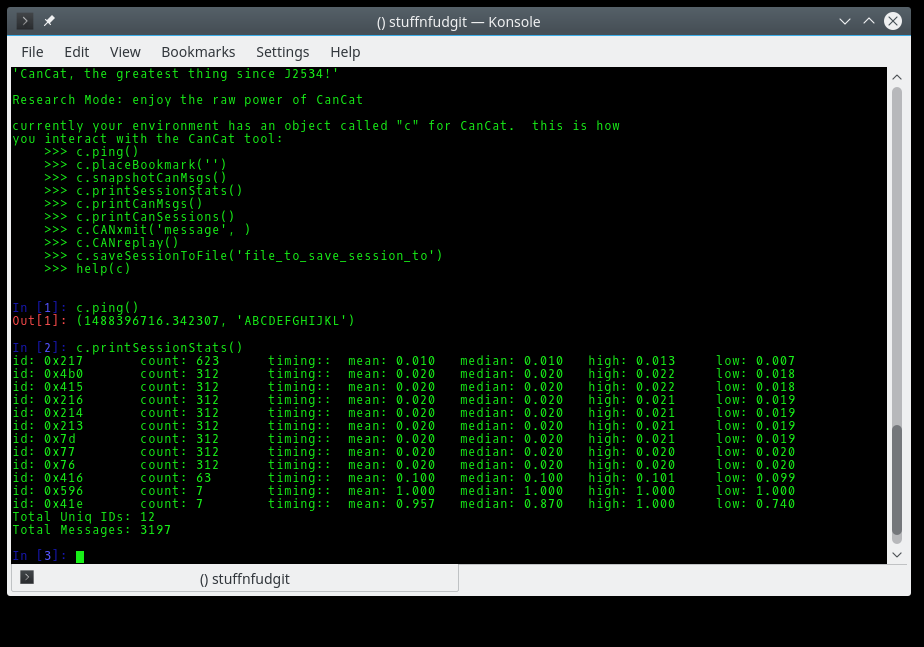Click the c.printCanMsgs() help line
924x647 pixels.
[123, 204]
